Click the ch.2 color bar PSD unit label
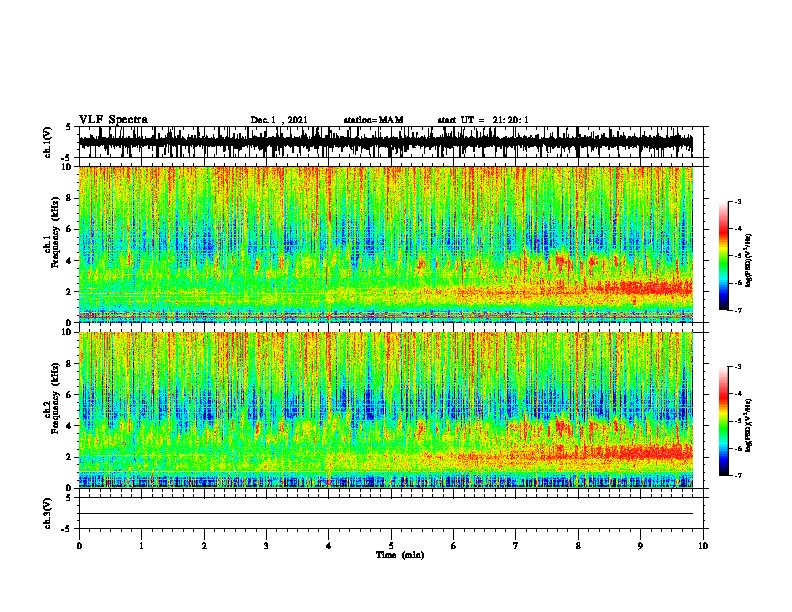The width and height of the screenshot is (792, 612). click(x=748, y=425)
